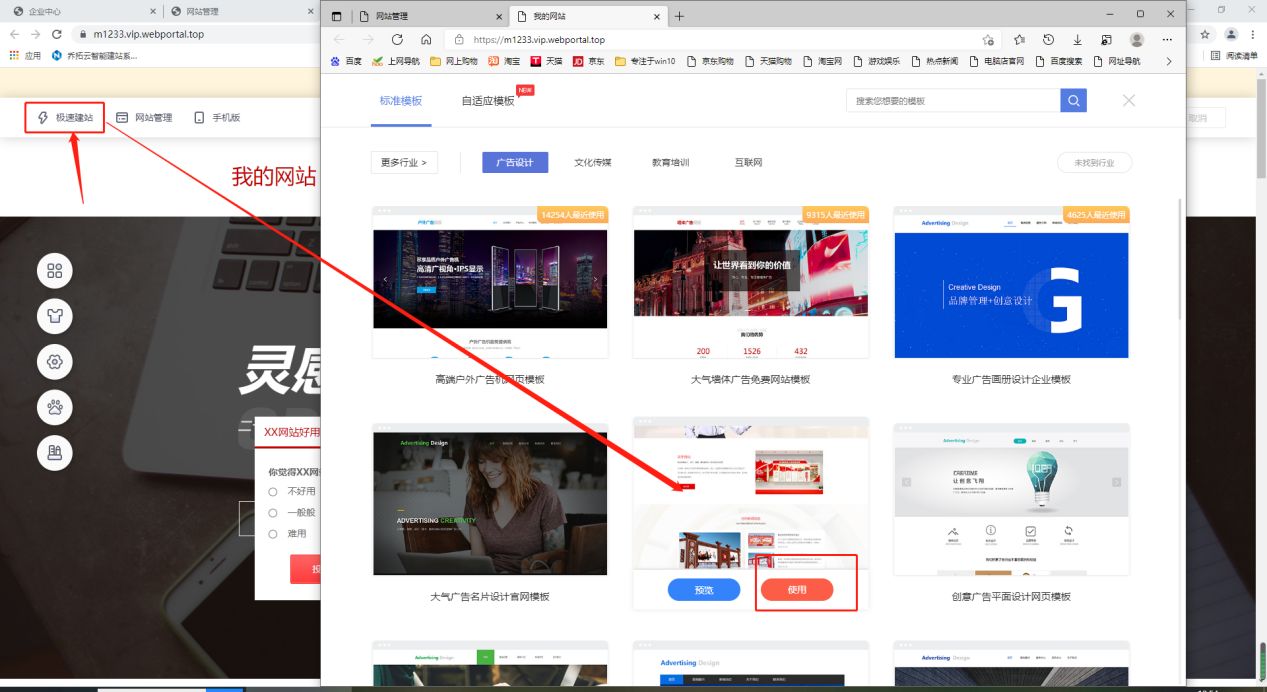1267x692 pixels.
Task: Select the paw print icon in sidebar
Action: pyautogui.click(x=55, y=407)
